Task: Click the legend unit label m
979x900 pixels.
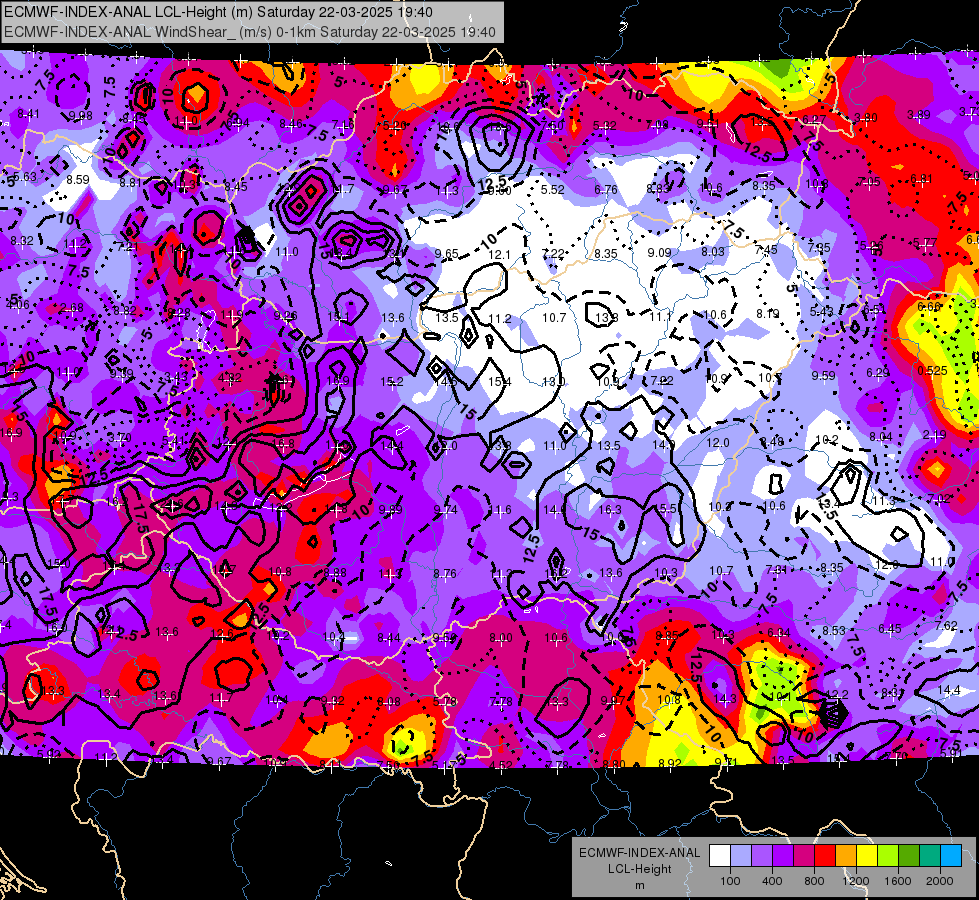Action: coord(639,886)
